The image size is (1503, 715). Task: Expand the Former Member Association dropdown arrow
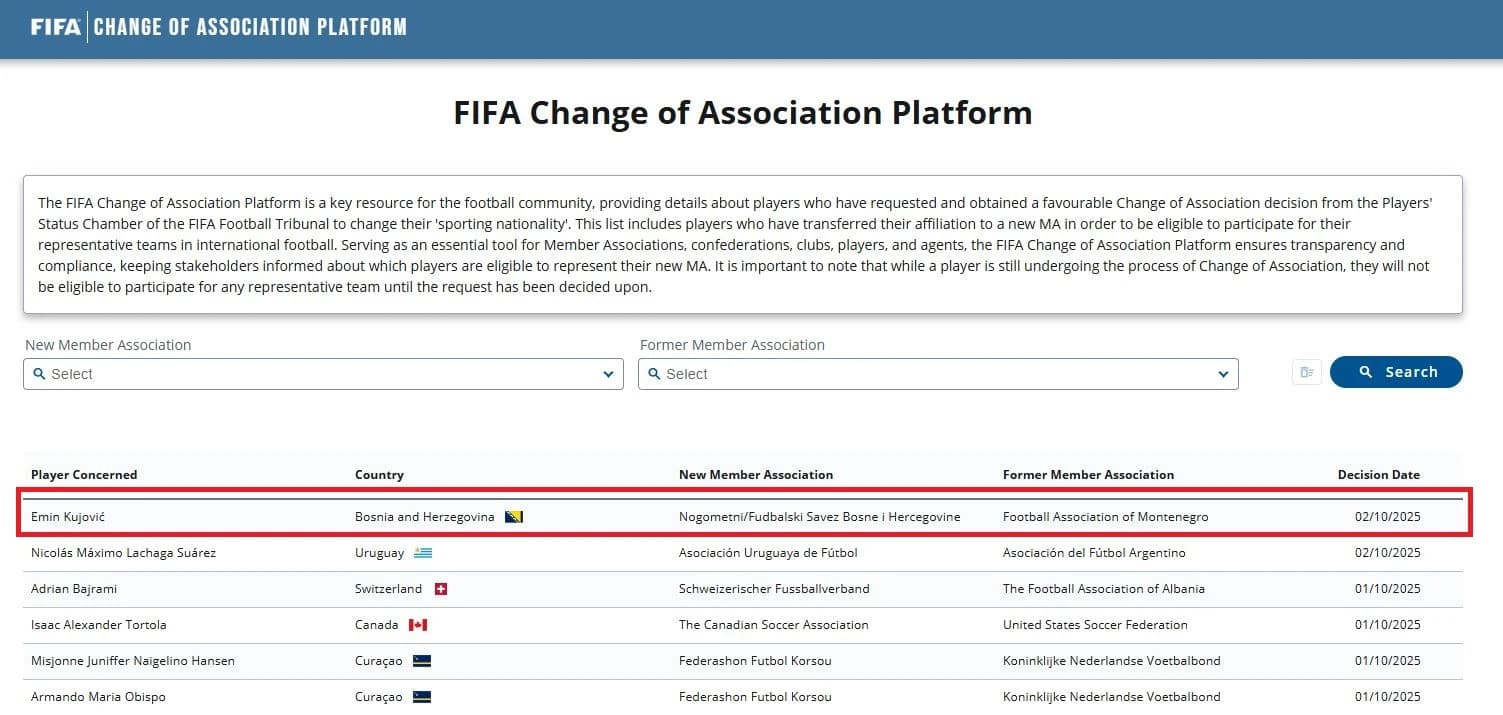1223,374
